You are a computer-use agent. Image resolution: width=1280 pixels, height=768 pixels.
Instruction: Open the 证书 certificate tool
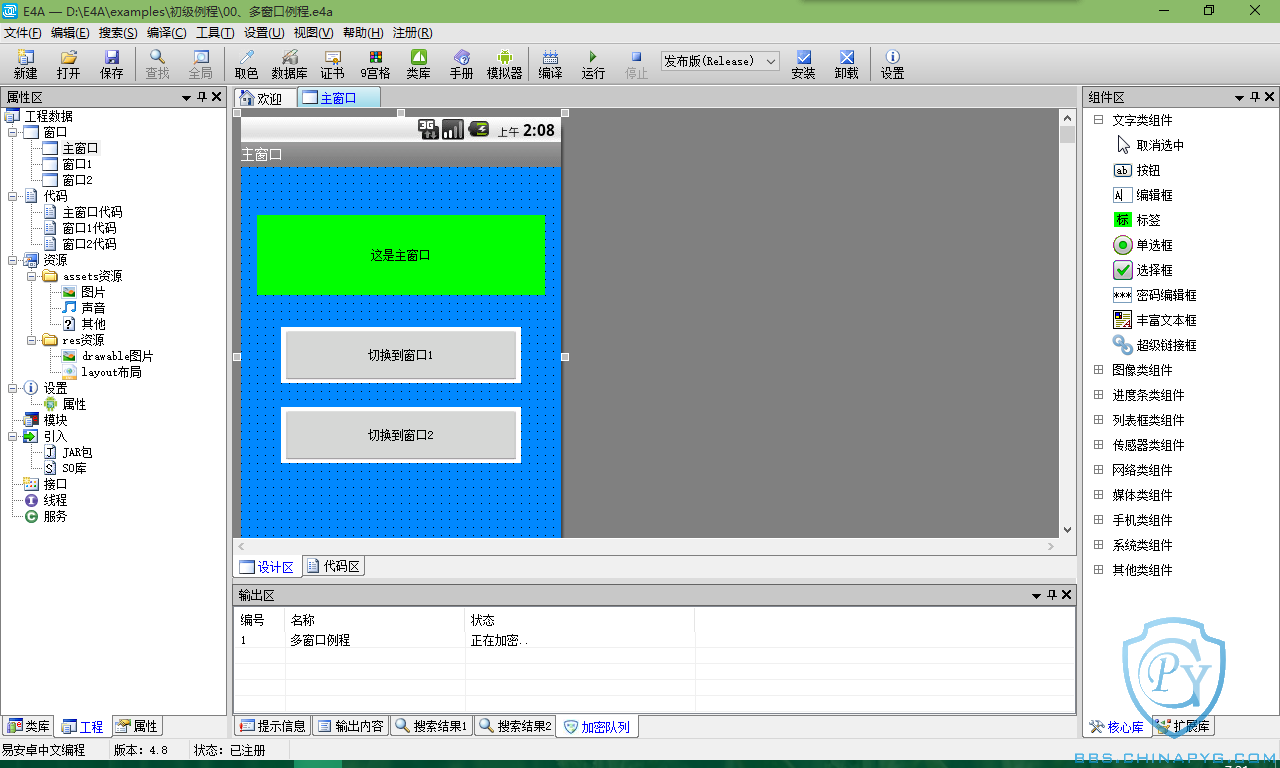click(332, 65)
